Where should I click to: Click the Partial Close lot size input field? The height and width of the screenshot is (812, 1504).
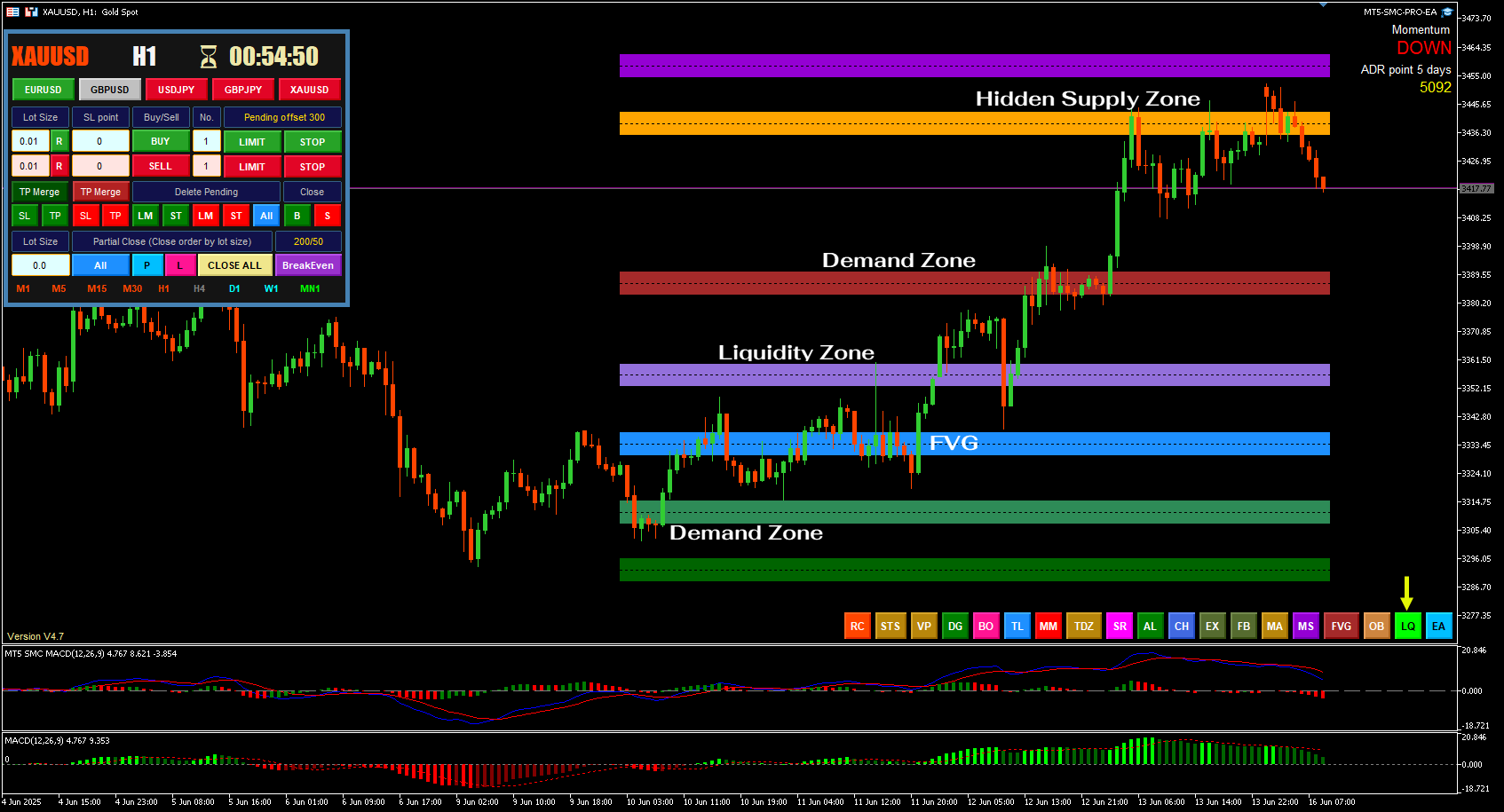pyautogui.click(x=40, y=265)
